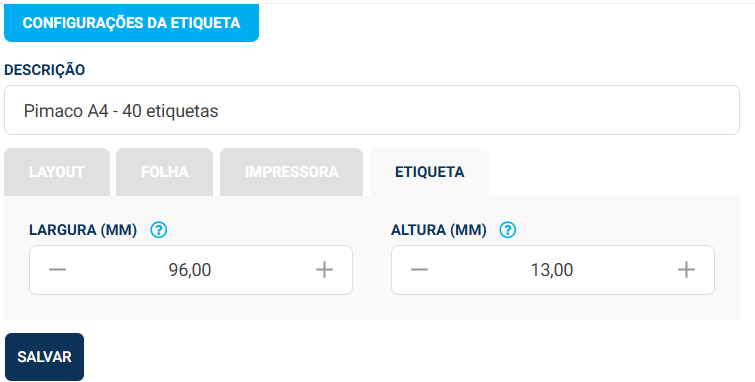Increase the Altura value with plus

coord(686,270)
